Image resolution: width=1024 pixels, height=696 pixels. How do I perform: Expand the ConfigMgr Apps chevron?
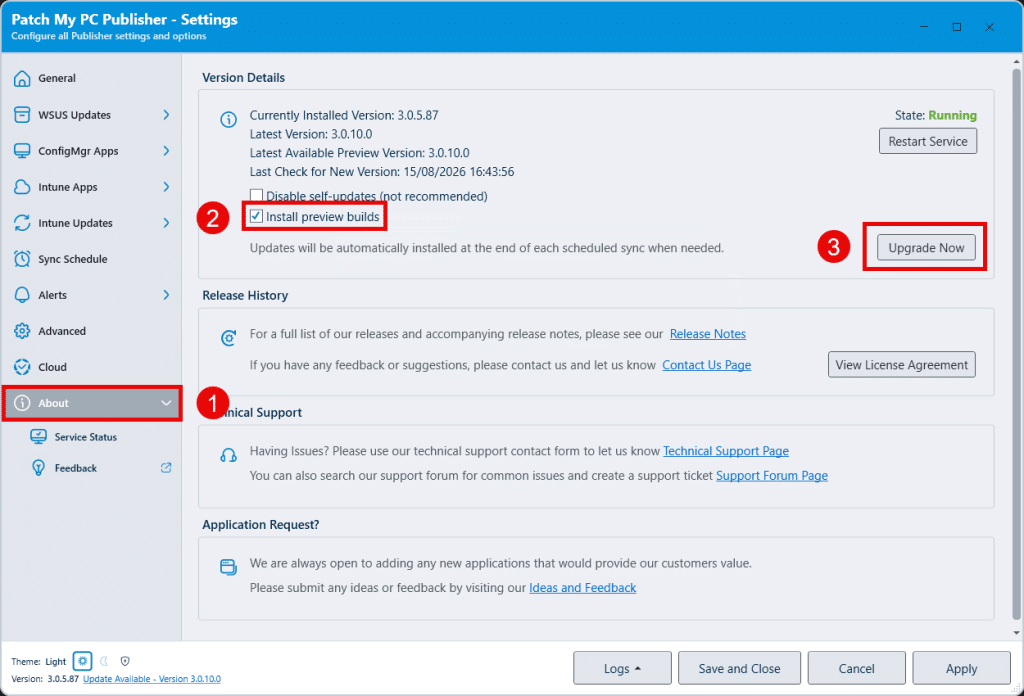(166, 151)
